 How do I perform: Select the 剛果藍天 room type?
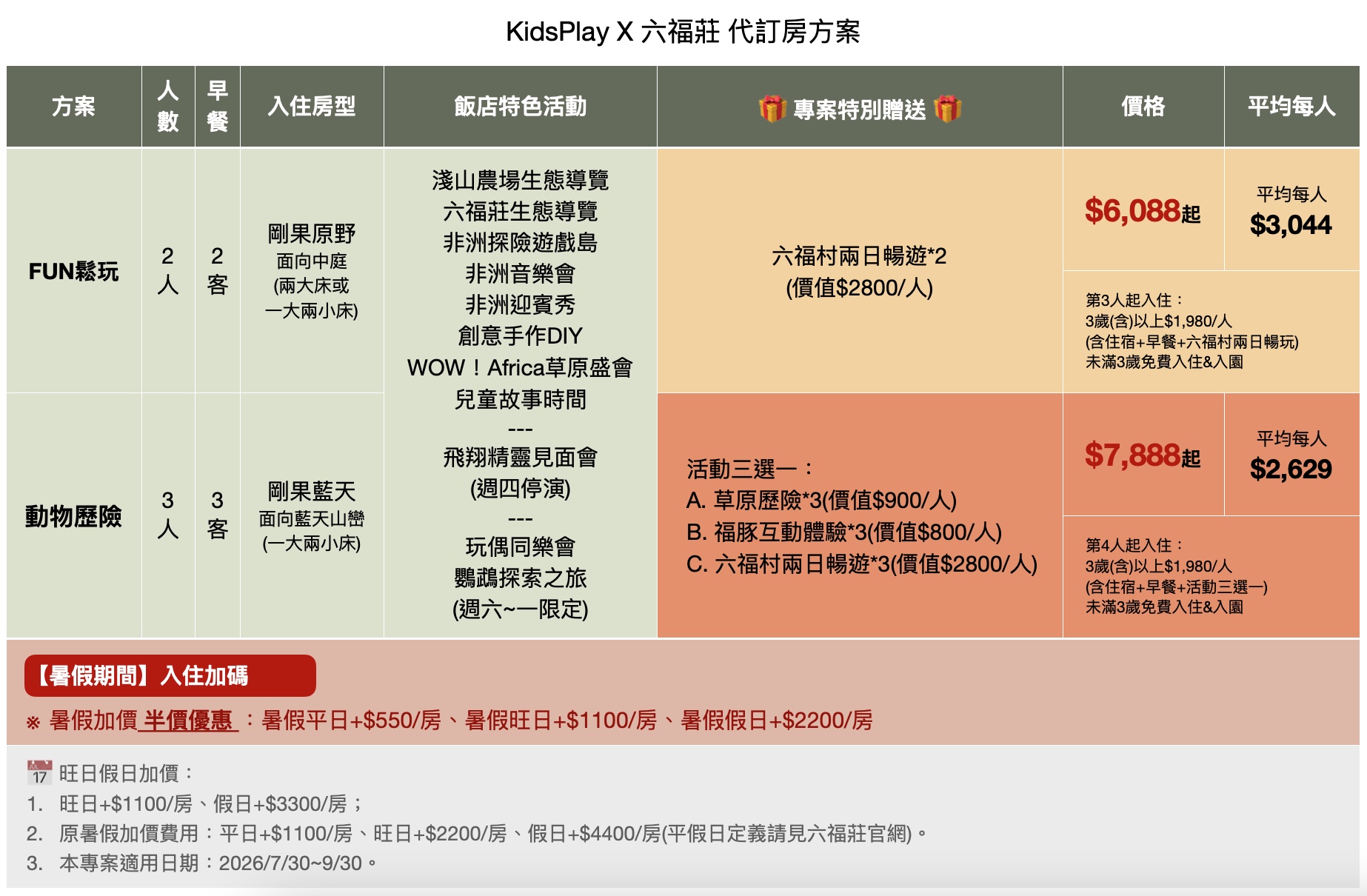pyautogui.click(x=312, y=491)
